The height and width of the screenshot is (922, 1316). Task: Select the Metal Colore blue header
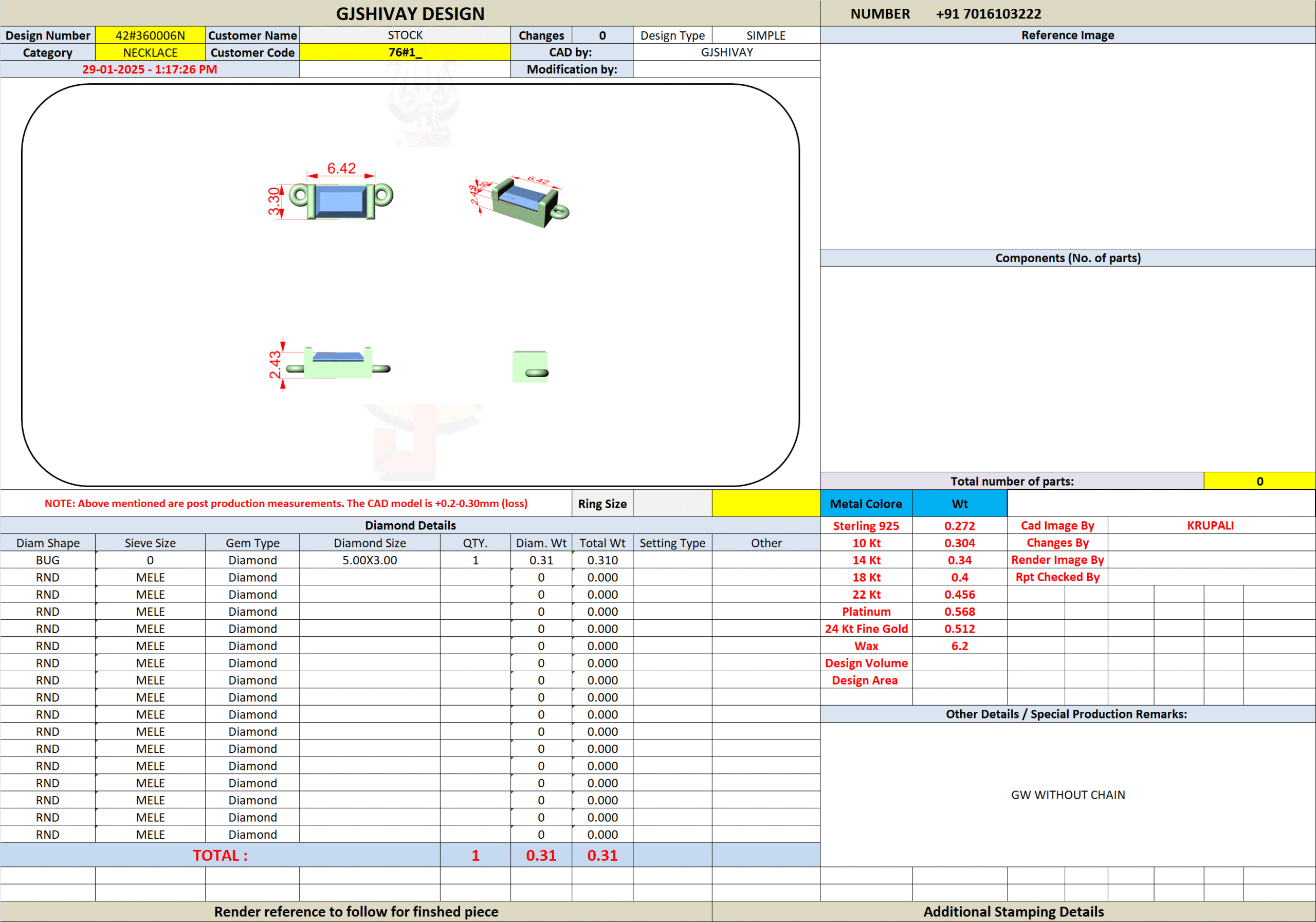(x=866, y=504)
